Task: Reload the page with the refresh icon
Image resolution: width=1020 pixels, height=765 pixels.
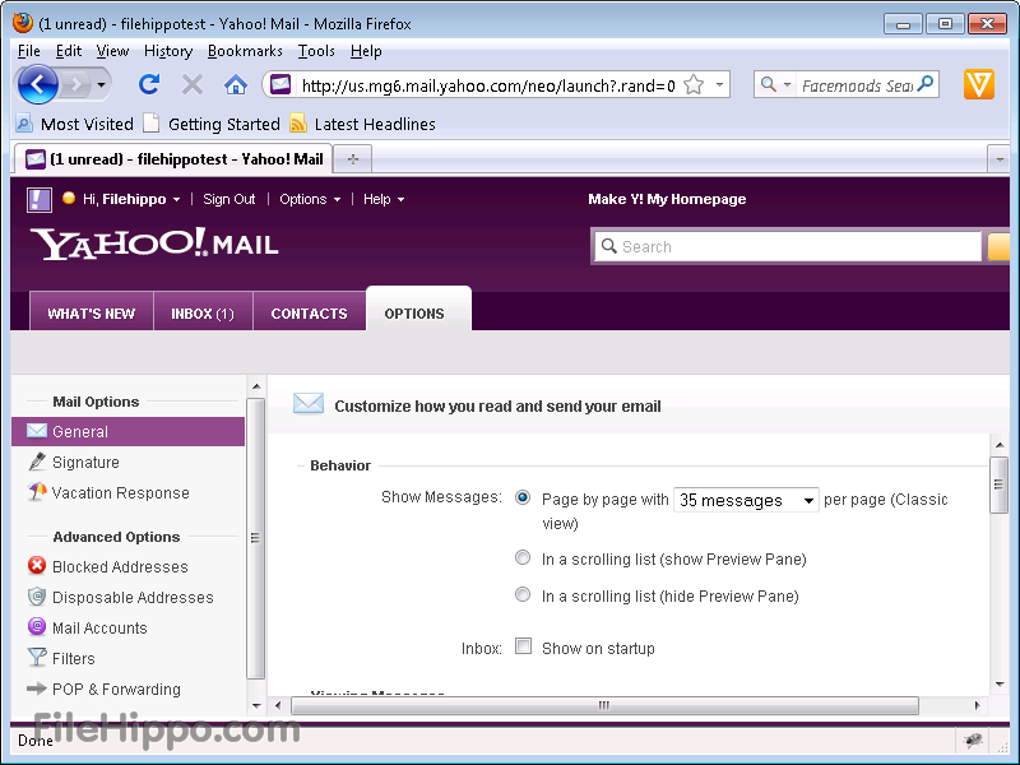Action: pos(149,84)
